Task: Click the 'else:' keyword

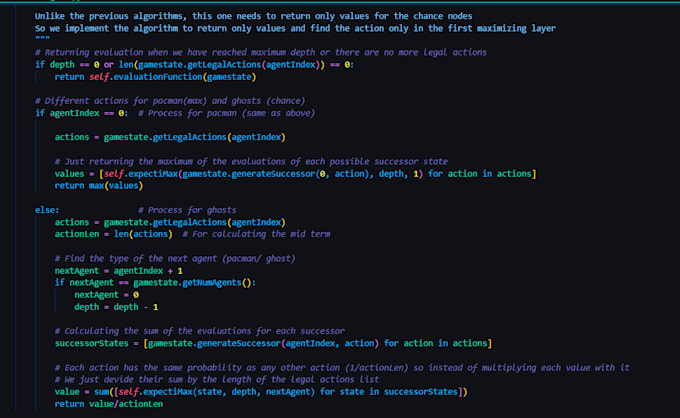Action: (47, 210)
